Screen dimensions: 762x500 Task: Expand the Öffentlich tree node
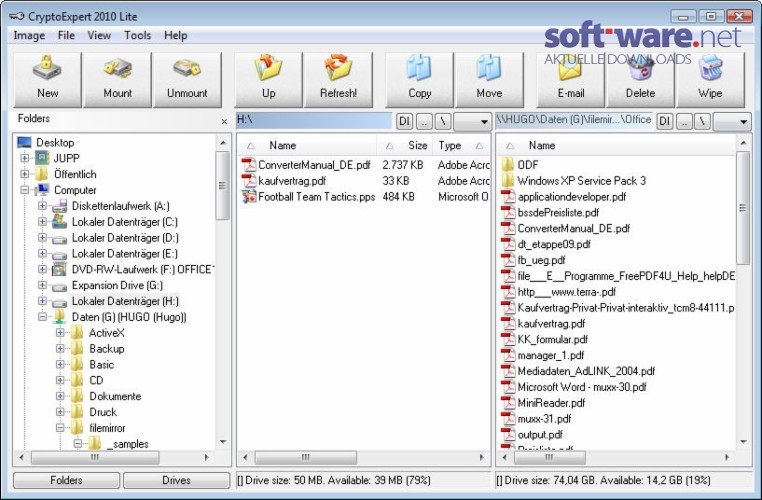tap(25, 174)
